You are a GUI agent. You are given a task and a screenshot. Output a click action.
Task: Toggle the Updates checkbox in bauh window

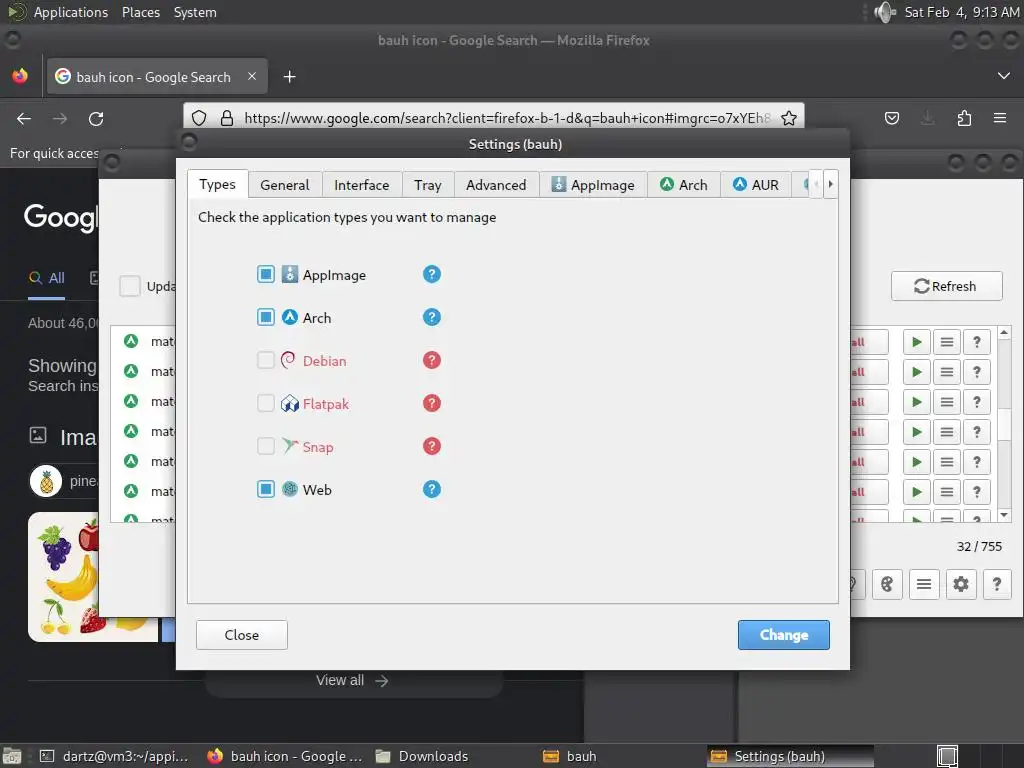[129, 286]
